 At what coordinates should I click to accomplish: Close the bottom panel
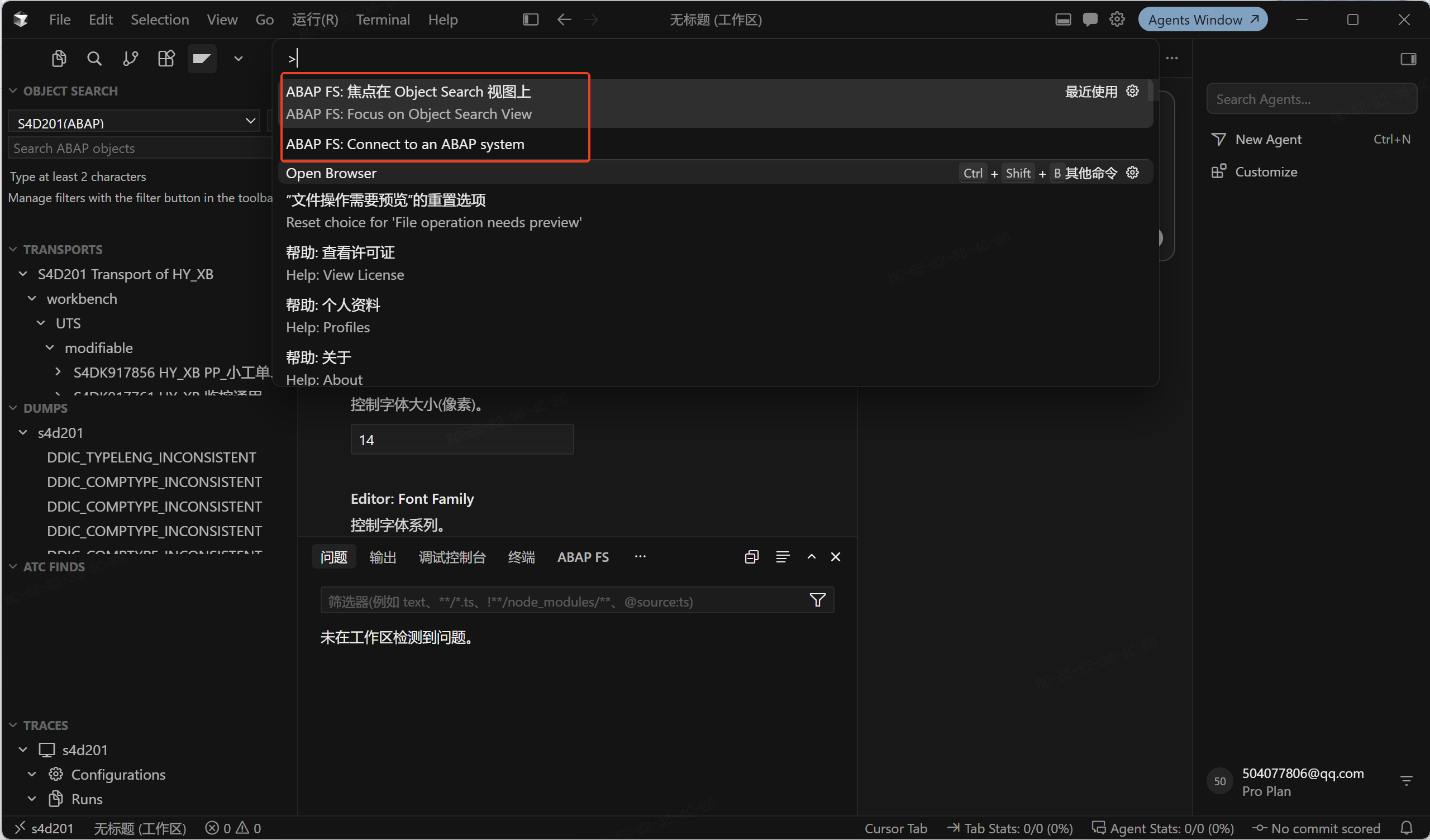click(835, 557)
